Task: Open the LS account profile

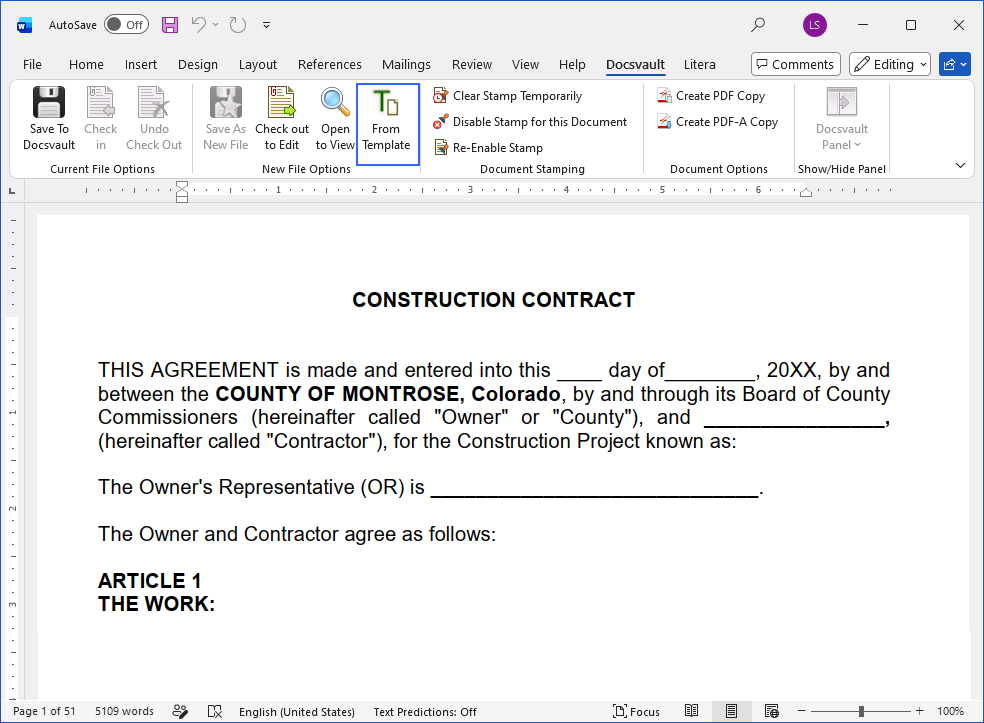Action: tap(815, 25)
